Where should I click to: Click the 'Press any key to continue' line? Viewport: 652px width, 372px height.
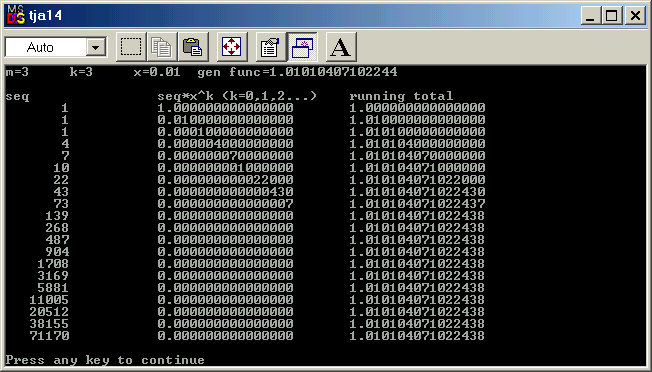[x=105, y=360]
